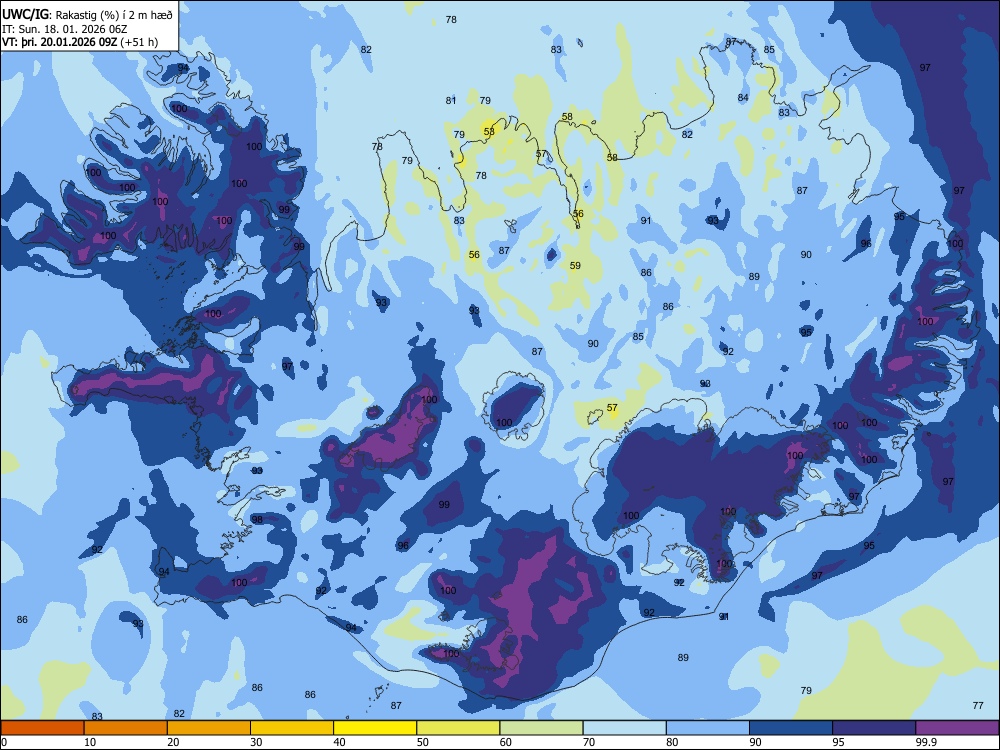Click the "UWC/IG" title text
This screenshot has height=750, width=1000.
click(25, 15)
